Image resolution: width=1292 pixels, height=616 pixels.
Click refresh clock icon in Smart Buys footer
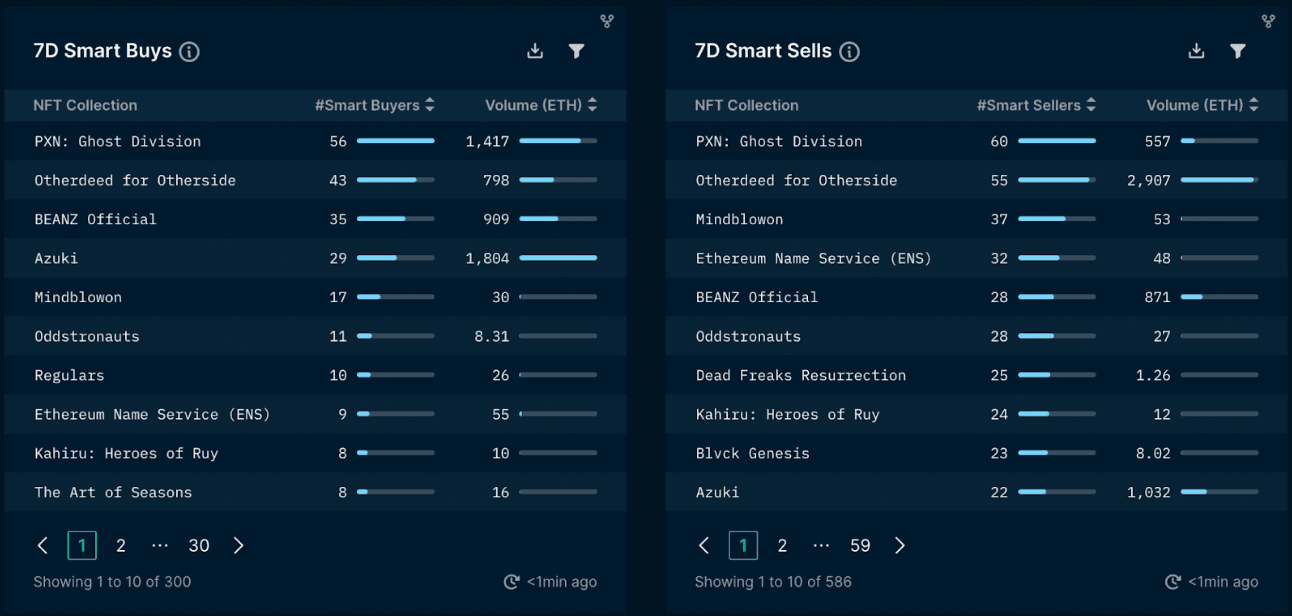(511, 582)
